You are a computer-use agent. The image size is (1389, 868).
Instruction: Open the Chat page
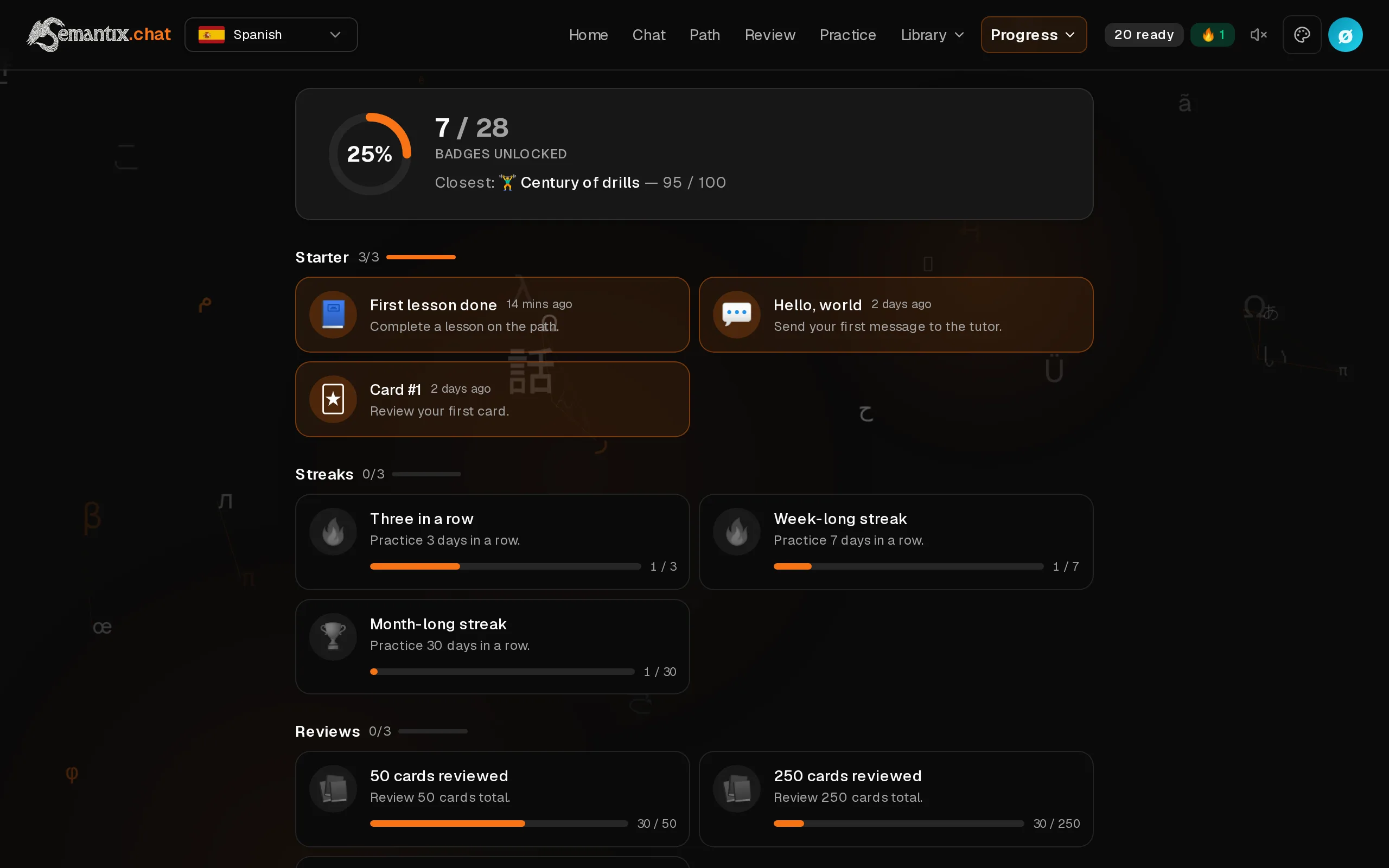pos(648,35)
